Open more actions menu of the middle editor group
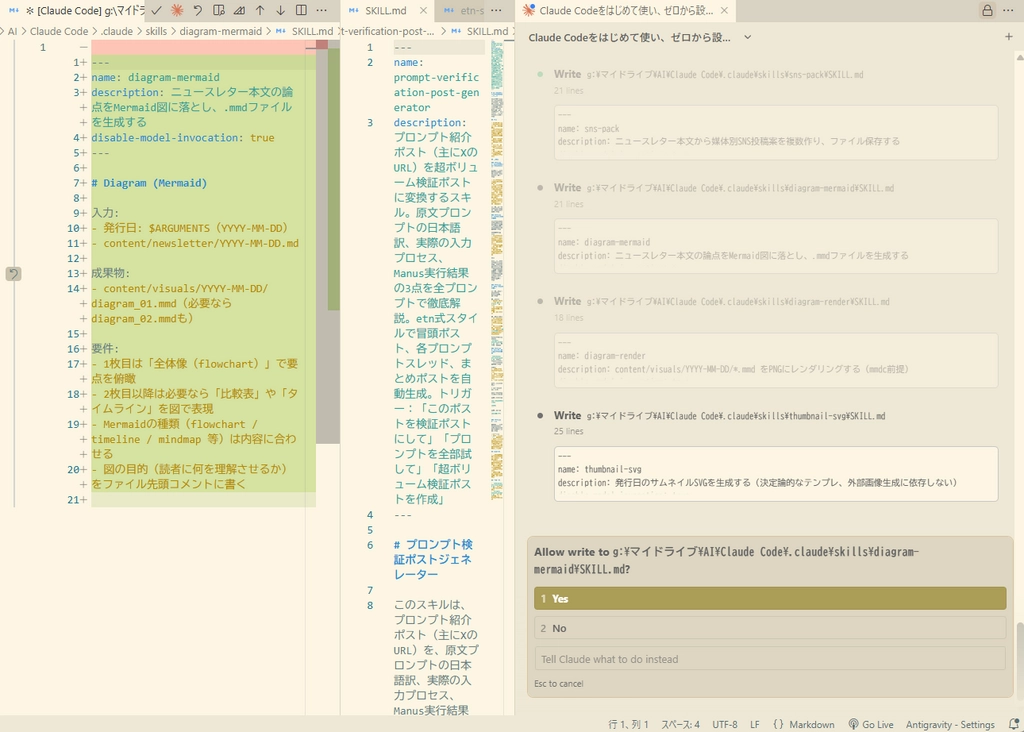Viewport: 1024px width, 732px height. tap(496, 10)
